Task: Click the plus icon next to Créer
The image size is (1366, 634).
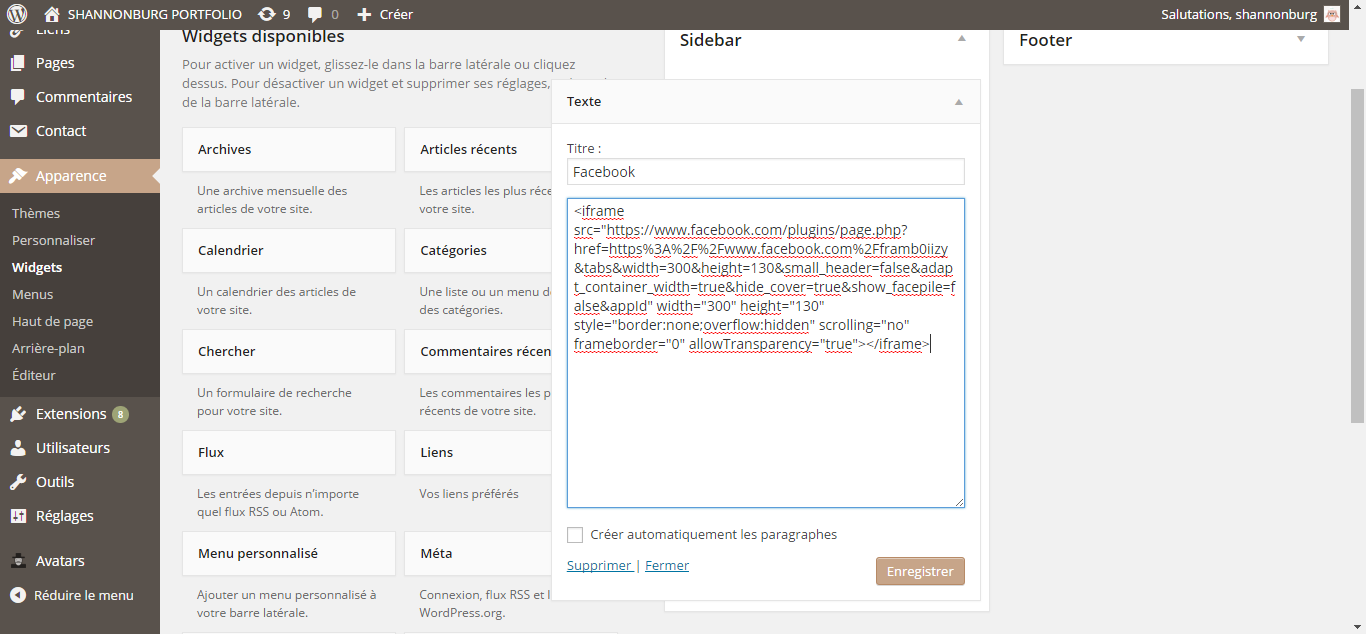Action: (364, 14)
